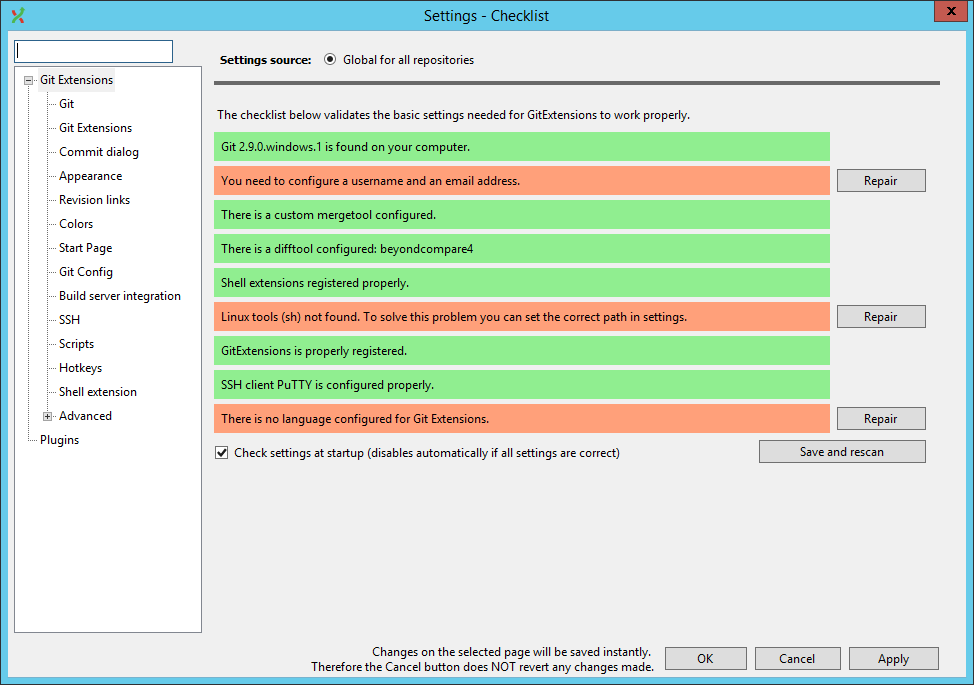974x685 pixels.
Task: Open the Hotkeys settings page
Action: tap(81, 368)
